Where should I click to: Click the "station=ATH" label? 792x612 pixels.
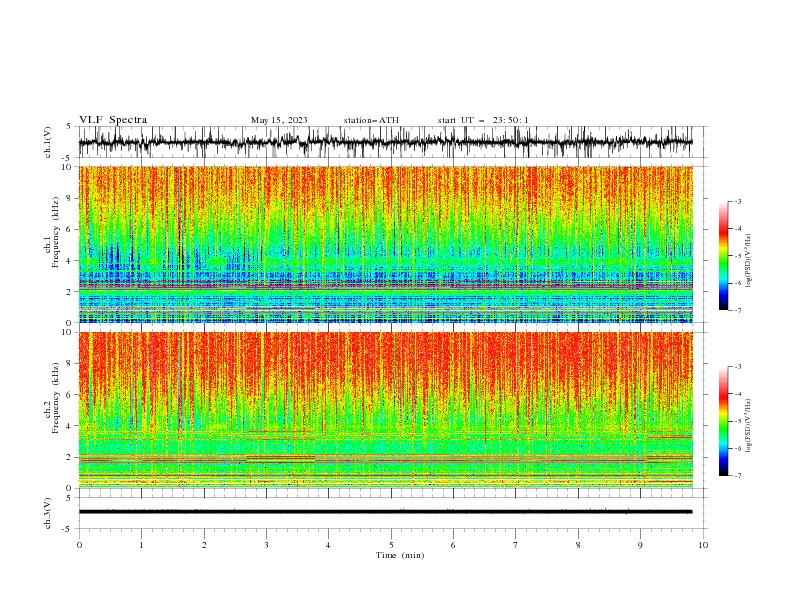pos(371,120)
